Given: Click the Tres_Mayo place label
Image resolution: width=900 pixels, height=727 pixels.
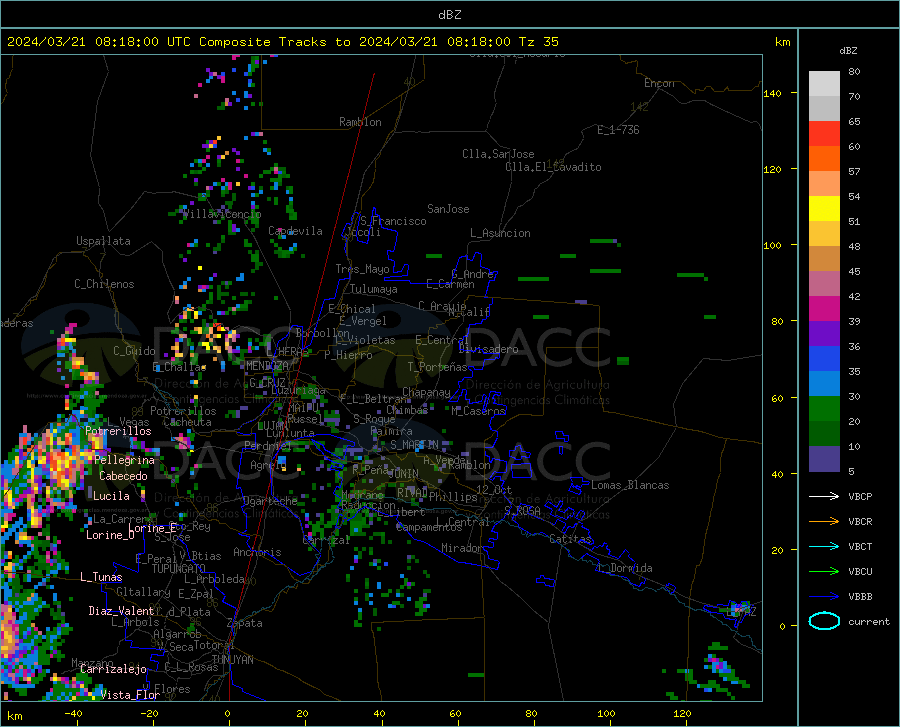Looking at the screenshot, I should pyautogui.click(x=362, y=269).
